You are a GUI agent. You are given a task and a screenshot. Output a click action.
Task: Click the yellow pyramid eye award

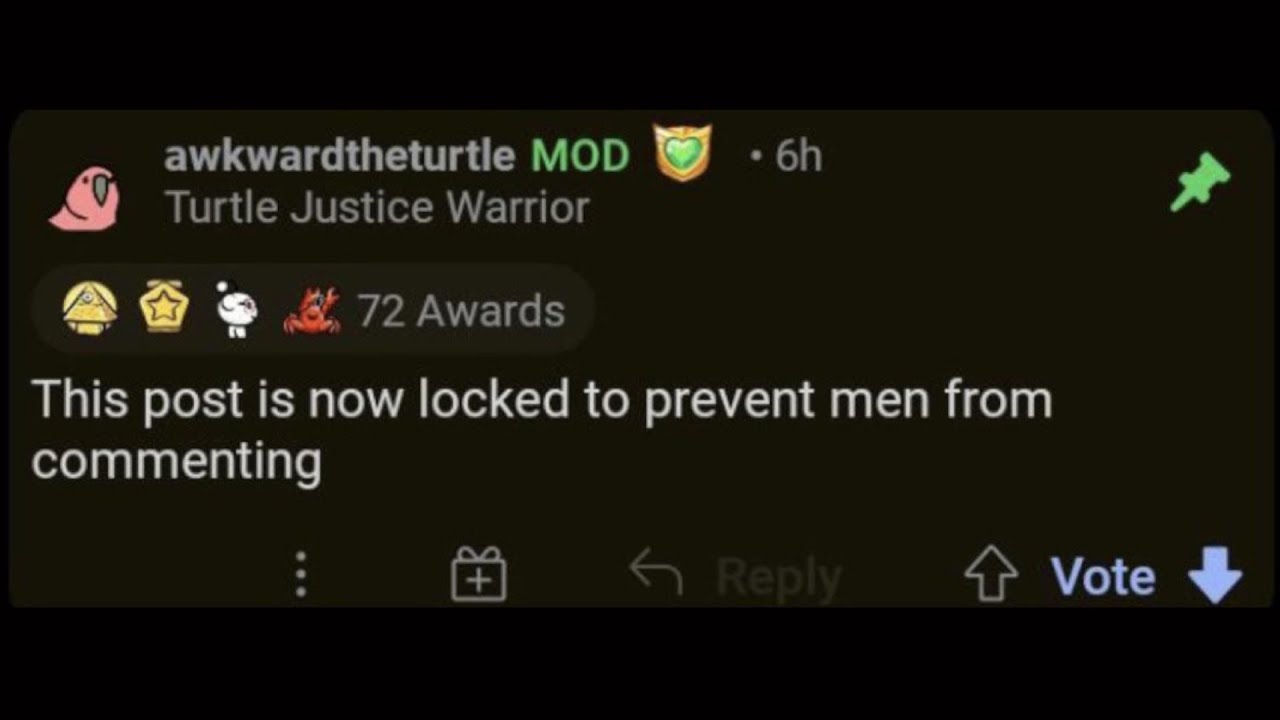pyautogui.click(x=90, y=308)
